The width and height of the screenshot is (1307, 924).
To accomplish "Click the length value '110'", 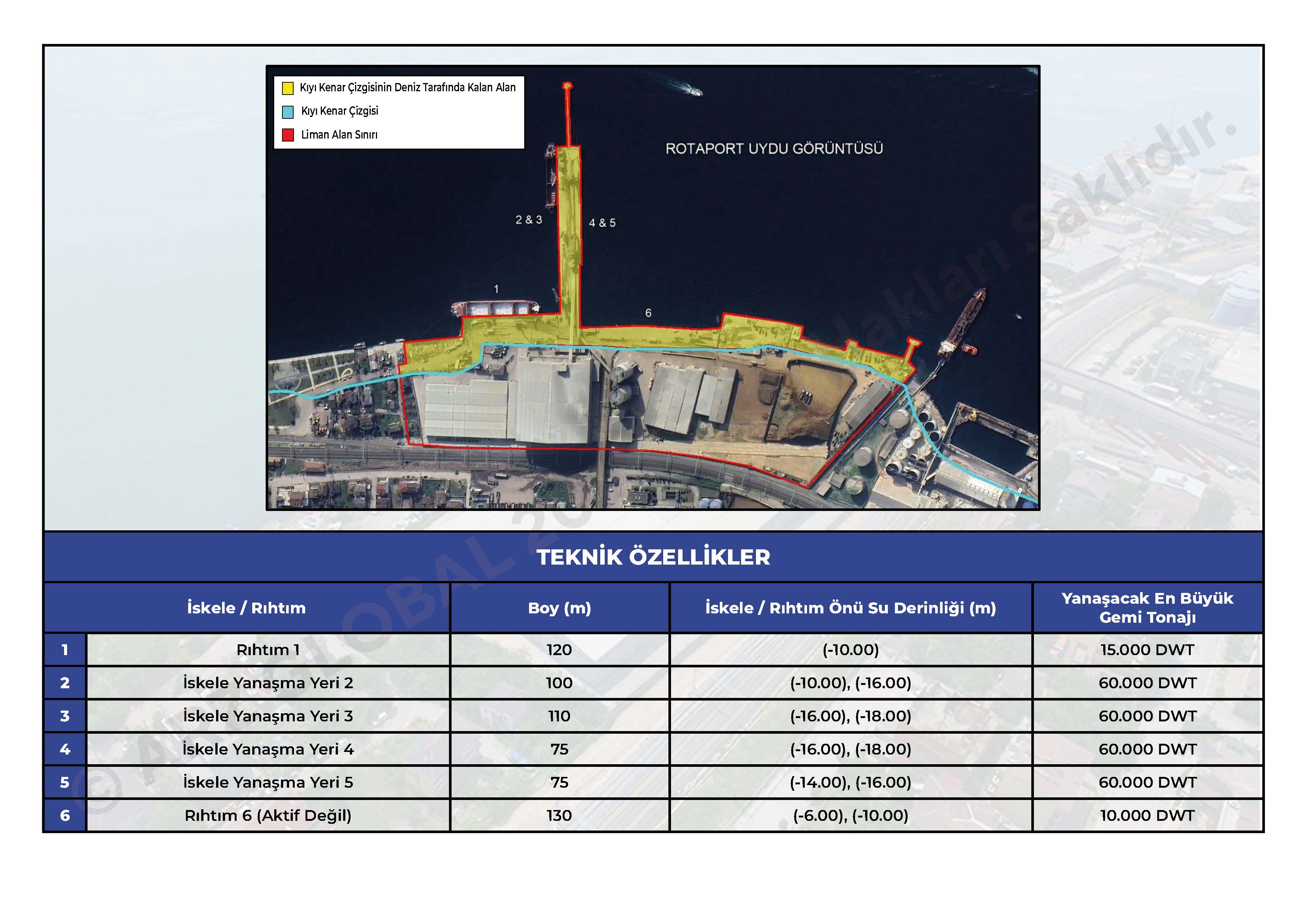I will click(560, 716).
